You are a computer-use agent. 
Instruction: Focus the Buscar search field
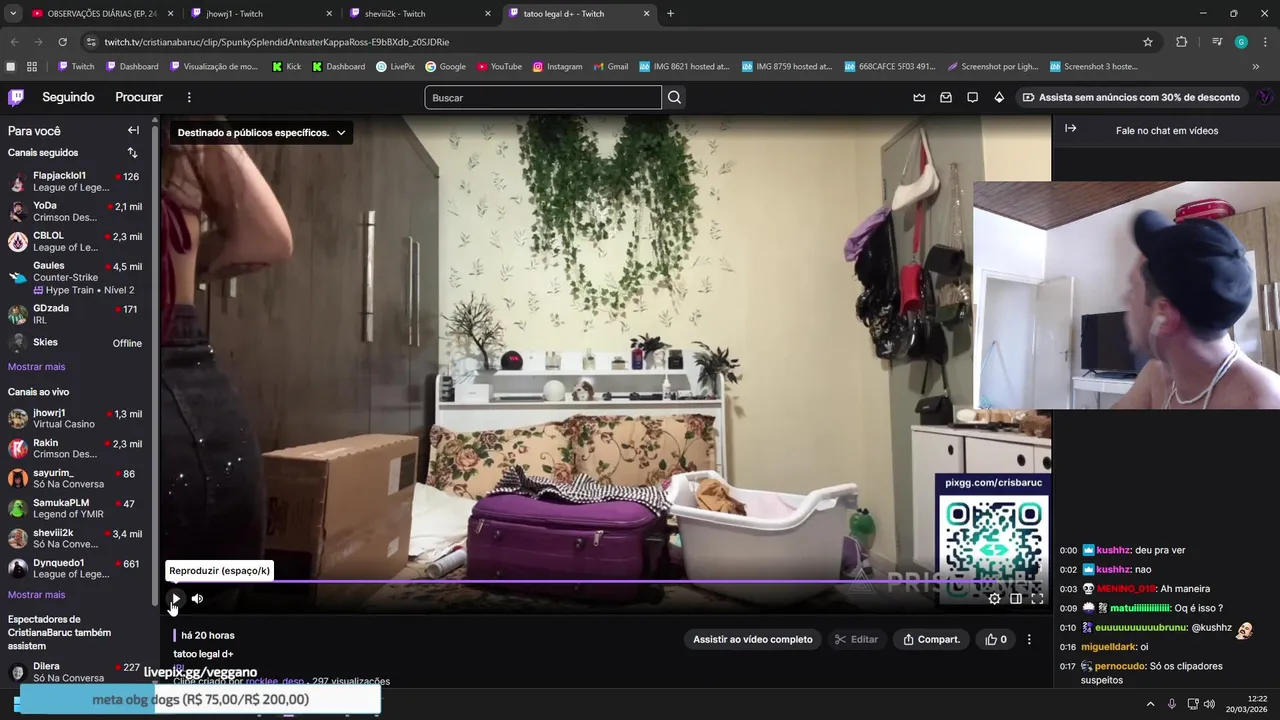[x=543, y=97]
